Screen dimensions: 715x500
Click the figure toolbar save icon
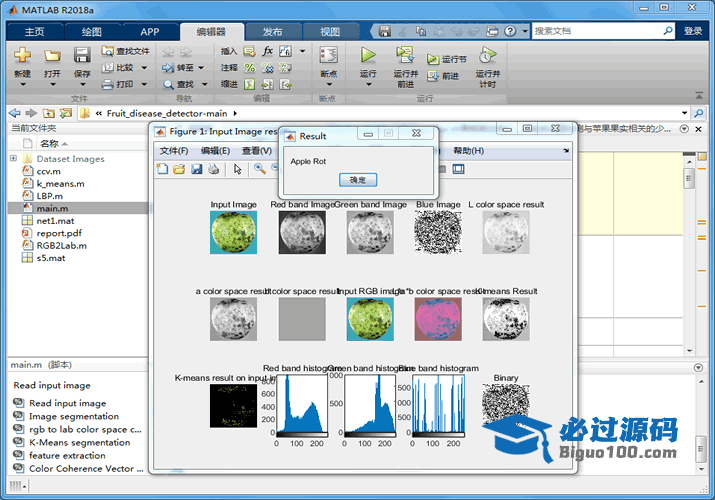point(197,169)
